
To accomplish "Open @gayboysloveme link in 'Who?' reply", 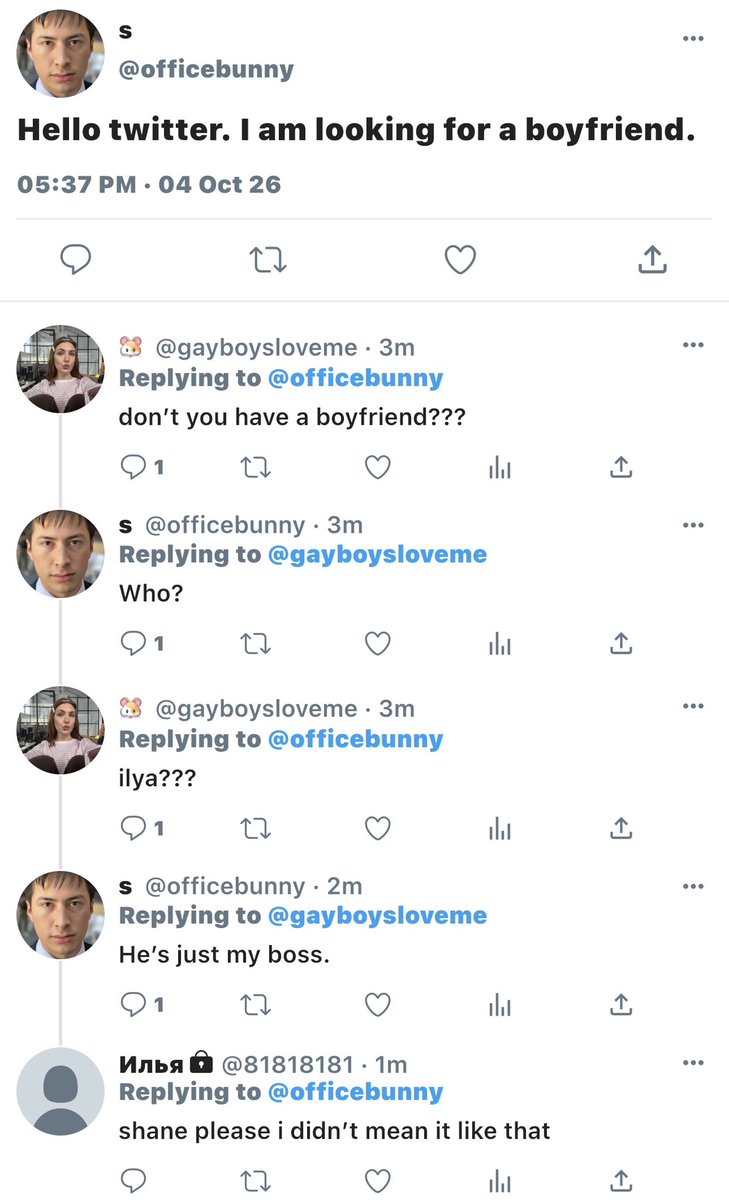I will [x=377, y=555].
